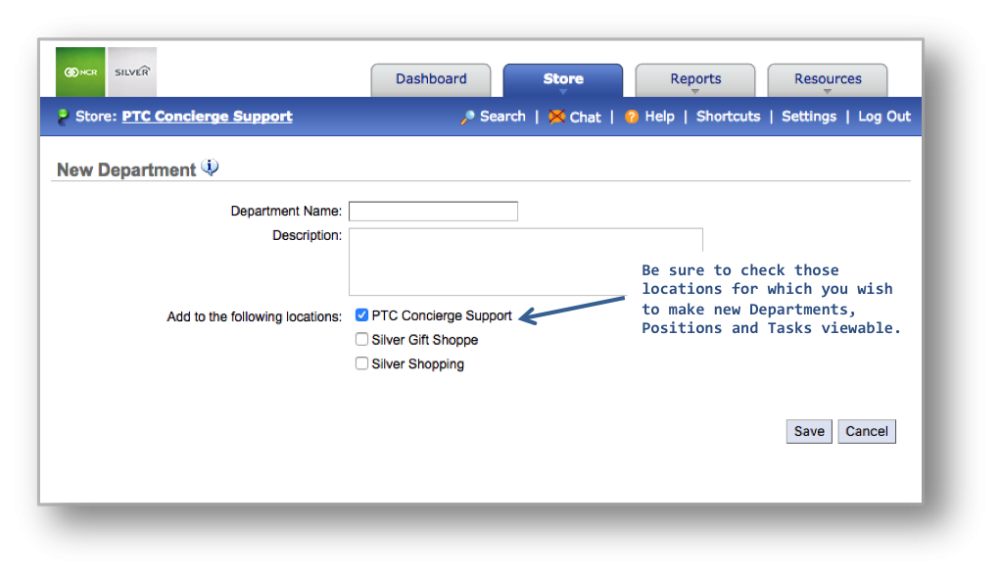Click the Log Out link

(884, 117)
